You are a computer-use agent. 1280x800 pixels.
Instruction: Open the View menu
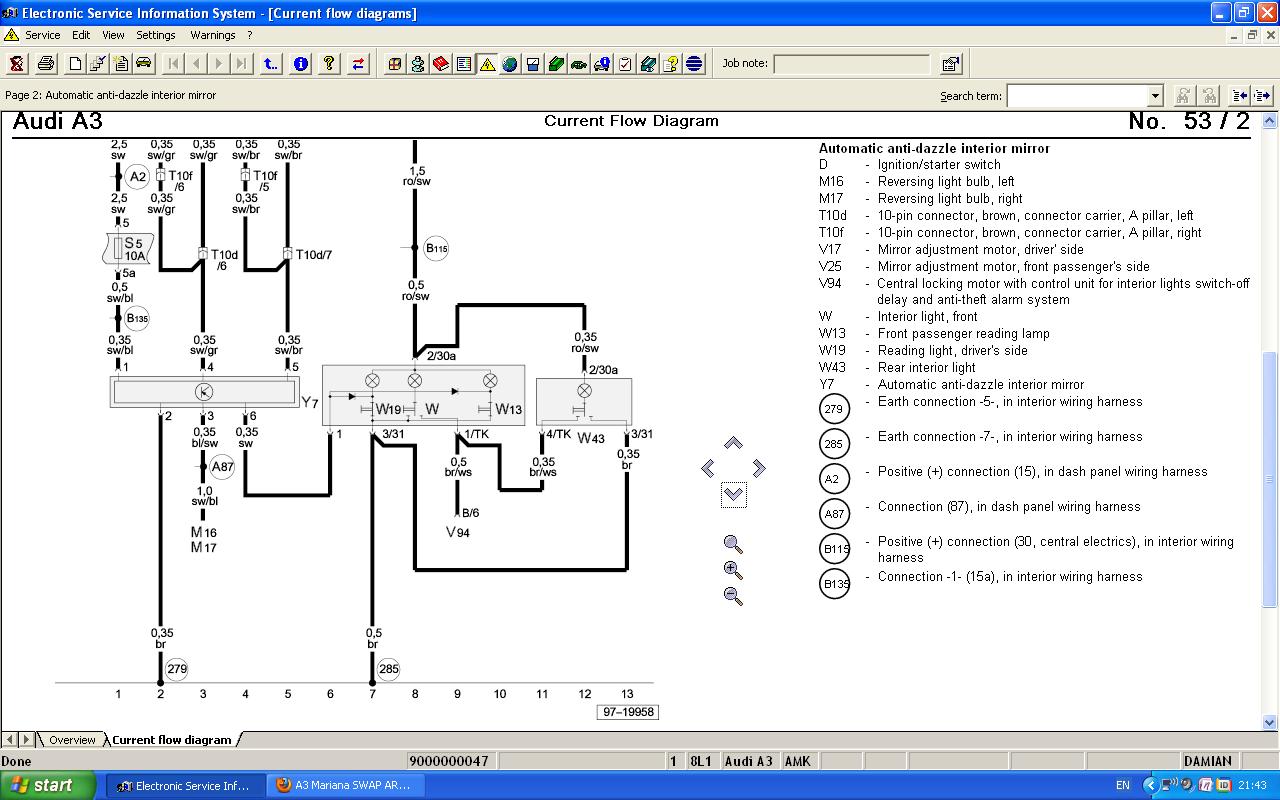(113, 35)
